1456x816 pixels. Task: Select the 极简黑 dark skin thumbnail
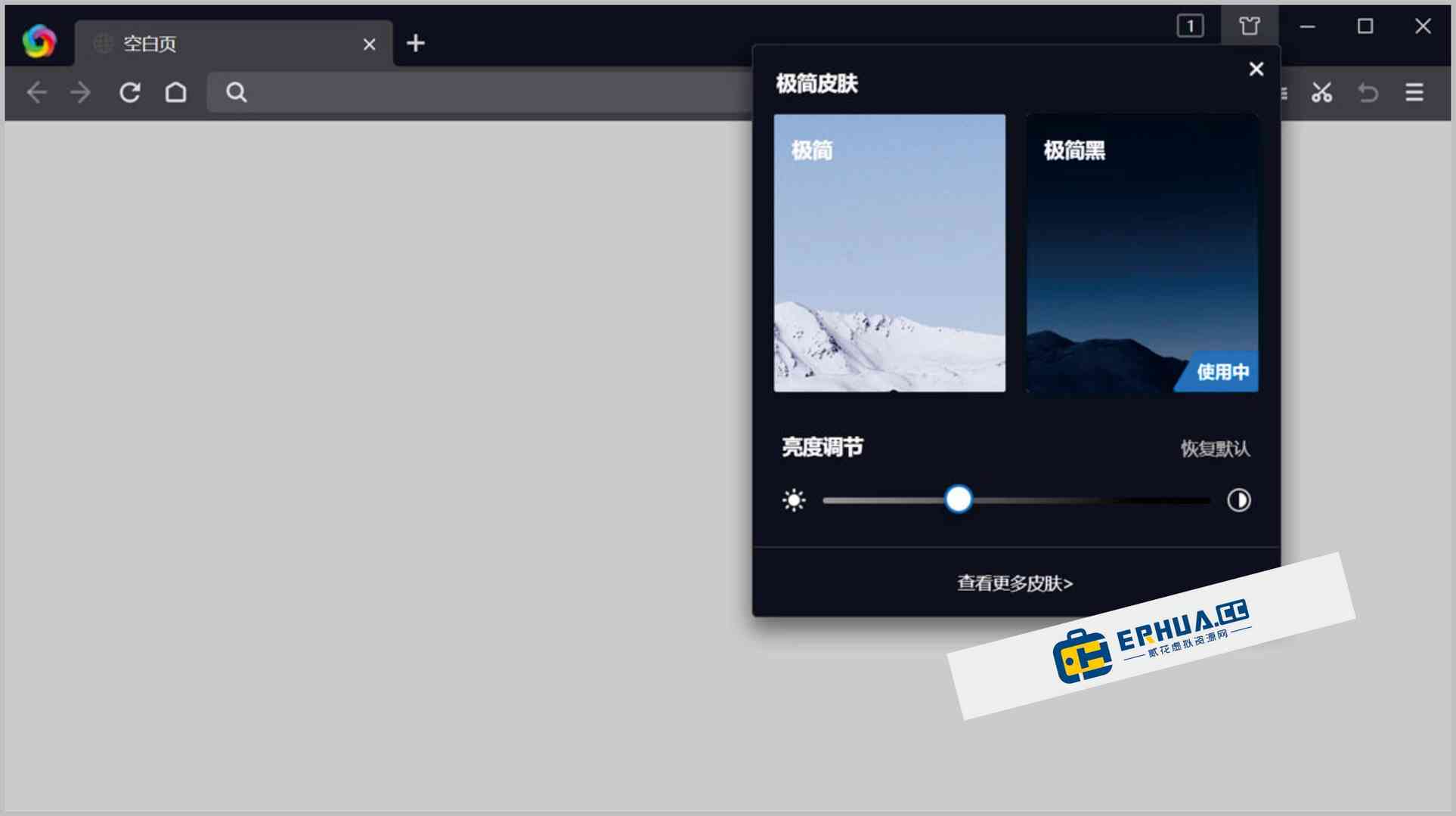1142,253
